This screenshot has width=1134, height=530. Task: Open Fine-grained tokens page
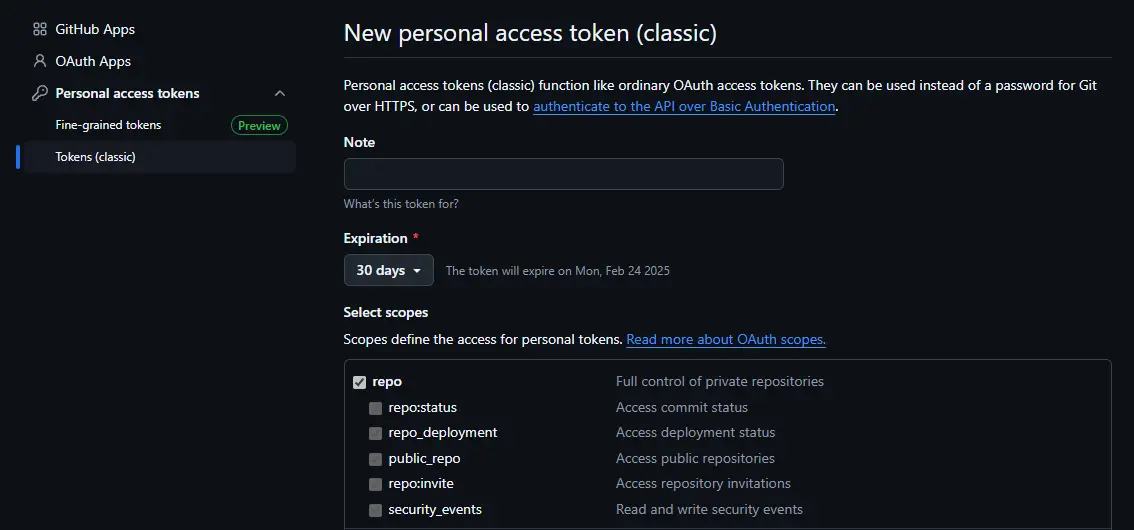108,125
